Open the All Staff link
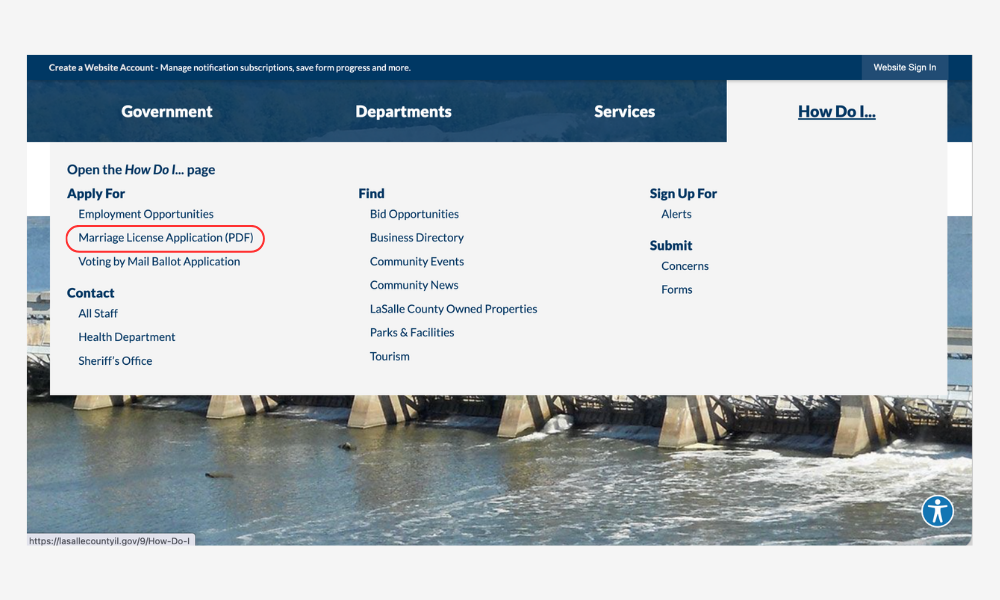1000x600 pixels. [98, 314]
